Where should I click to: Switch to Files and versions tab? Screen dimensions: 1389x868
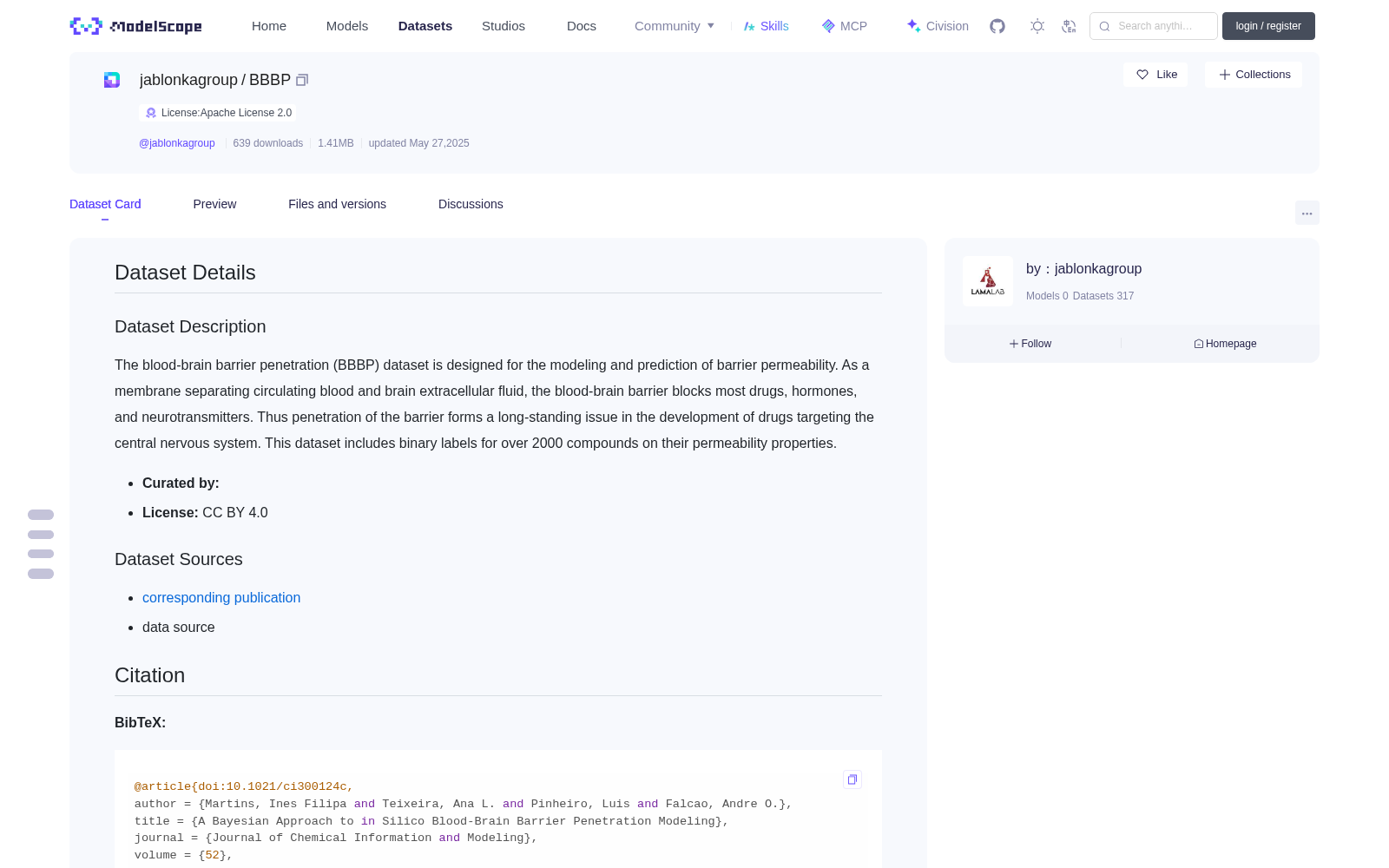point(337,204)
